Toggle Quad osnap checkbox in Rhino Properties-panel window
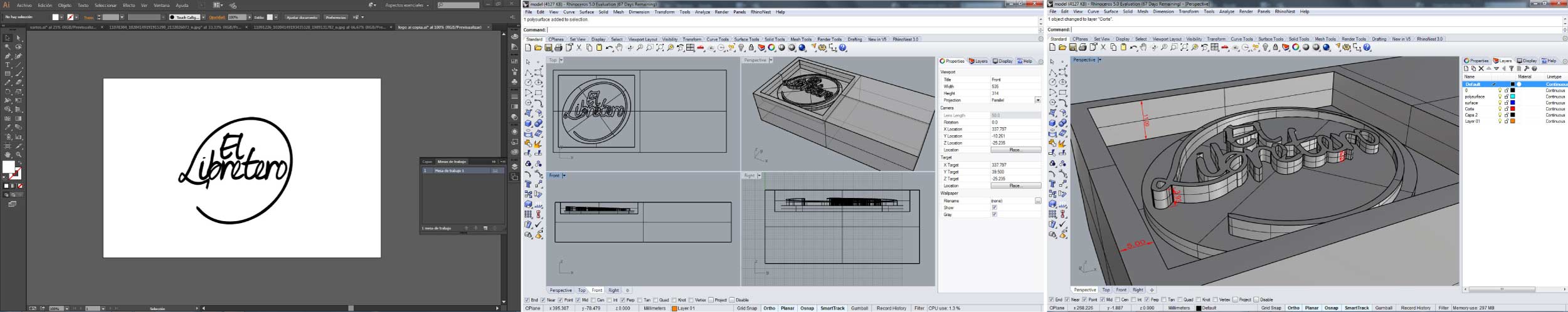Viewport: 1568px width, 312px height. (655, 299)
